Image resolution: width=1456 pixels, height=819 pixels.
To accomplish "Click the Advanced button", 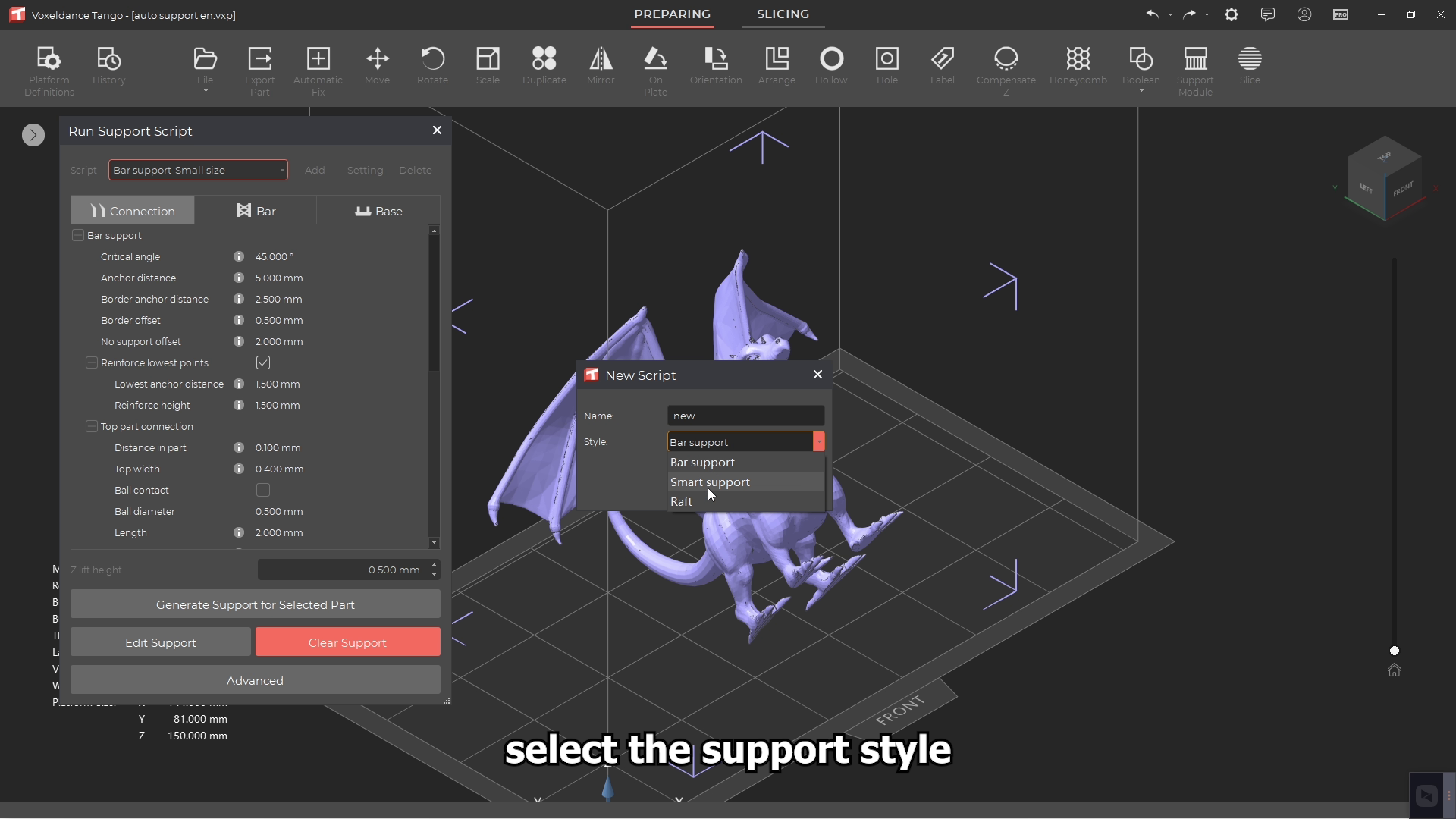I will click(256, 681).
